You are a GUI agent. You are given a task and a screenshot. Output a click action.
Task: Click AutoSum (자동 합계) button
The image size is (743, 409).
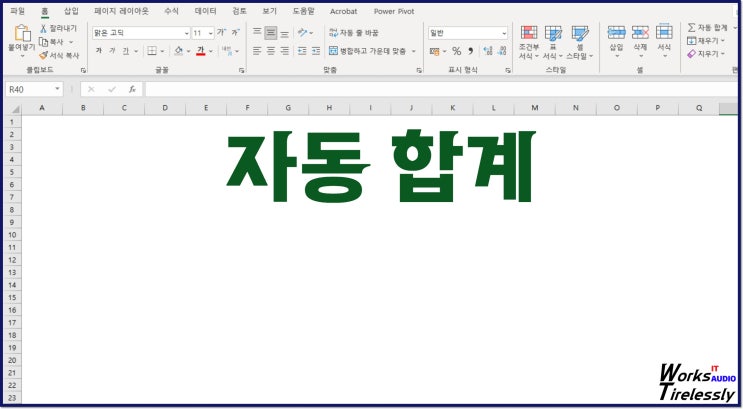pyautogui.click(x=707, y=27)
